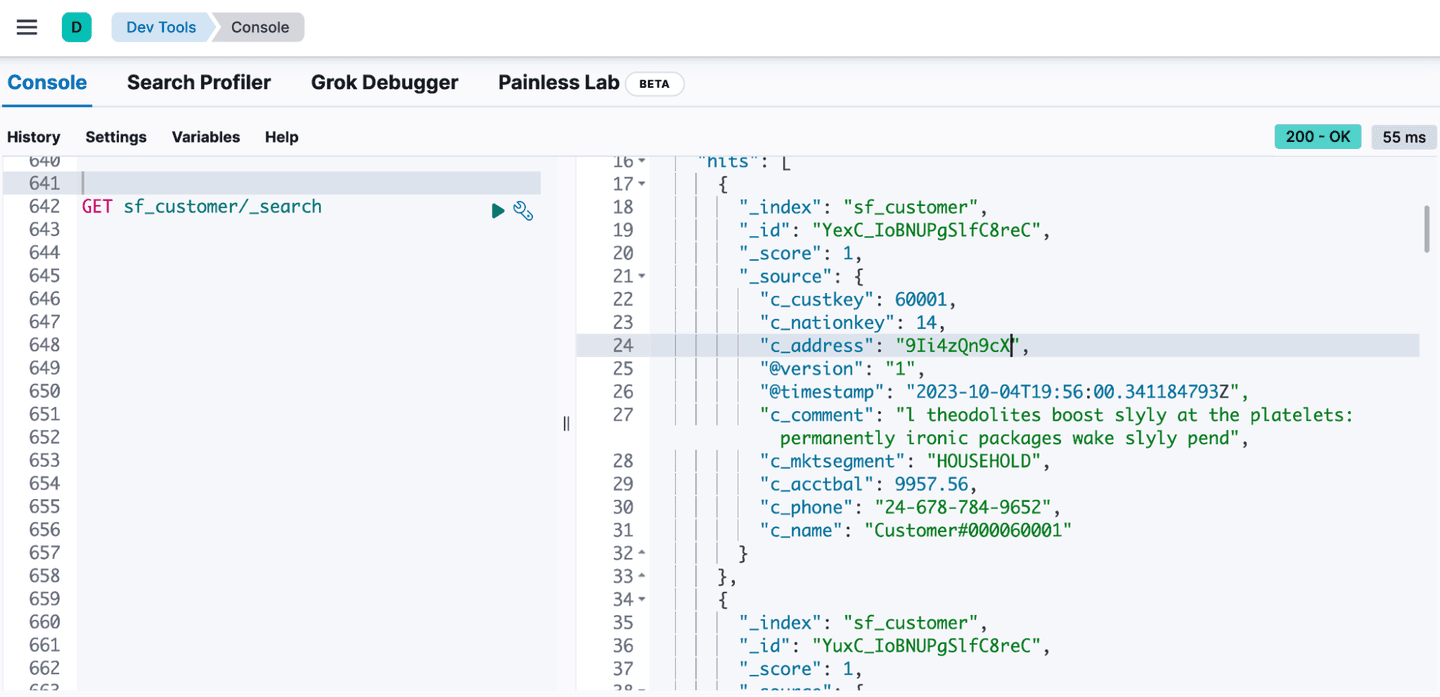Screen dimensions: 1440x697
Task: Open the Grok Debugger tab
Action: tap(385, 82)
